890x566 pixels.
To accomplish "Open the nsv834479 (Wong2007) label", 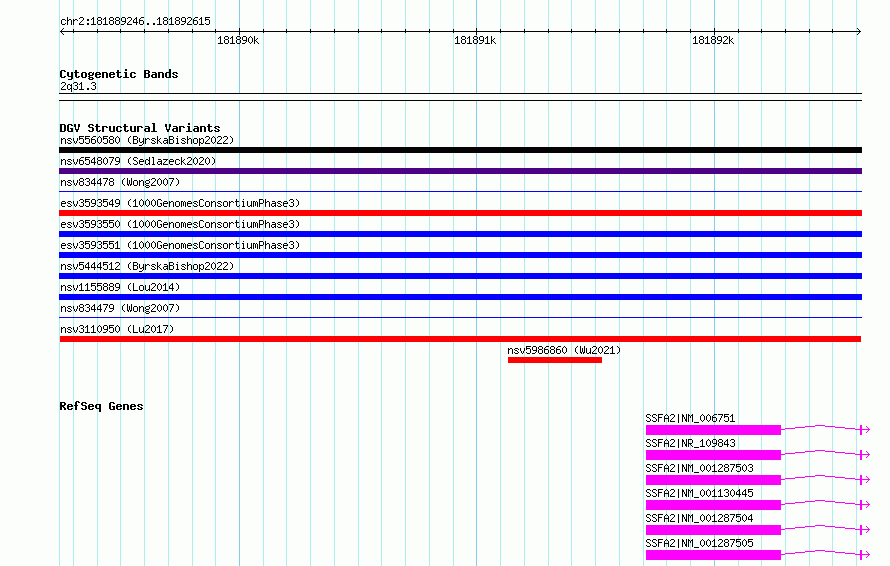I will pos(120,308).
